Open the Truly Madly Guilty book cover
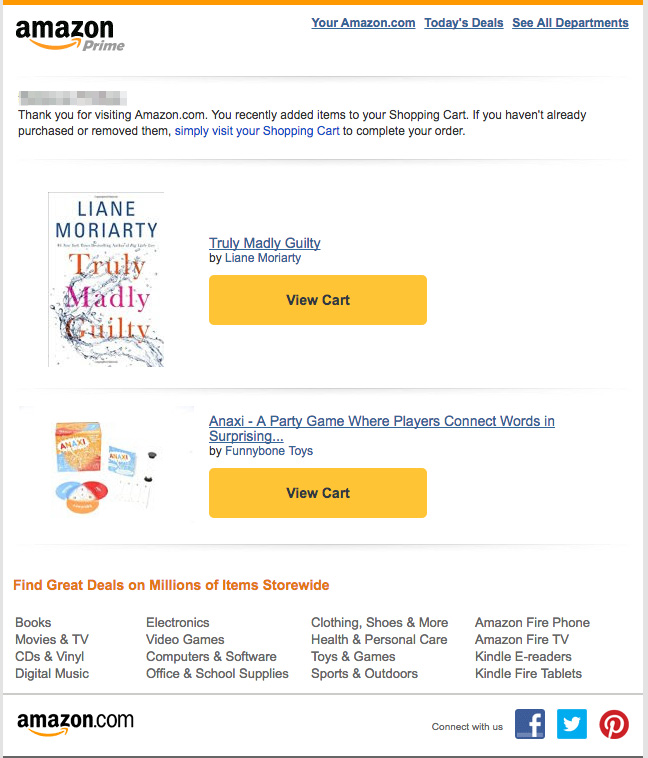 pyautogui.click(x=106, y=279)
